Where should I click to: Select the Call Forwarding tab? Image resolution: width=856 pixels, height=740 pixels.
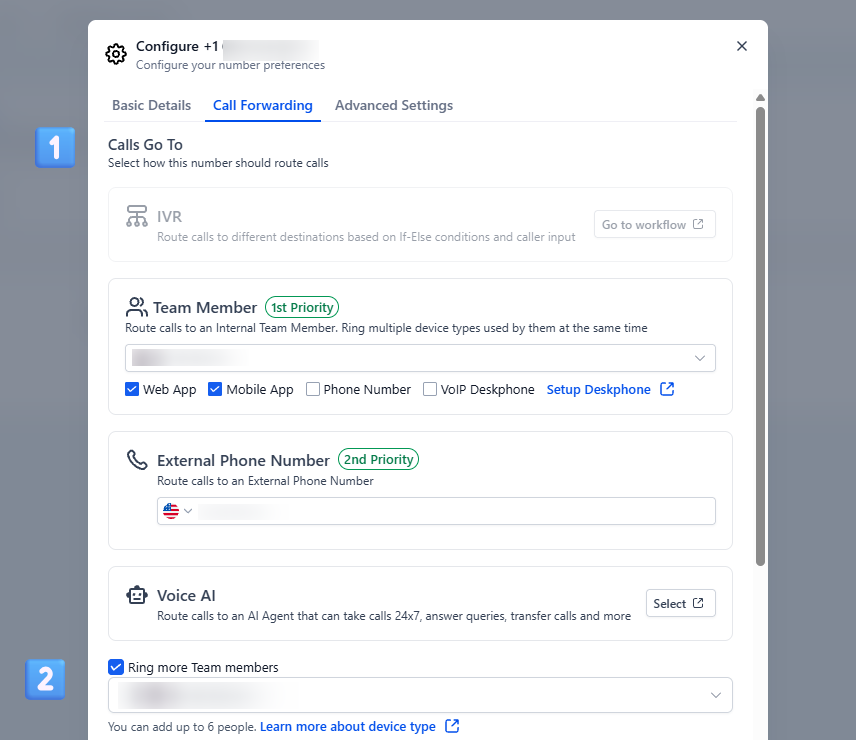pos(263,105)
